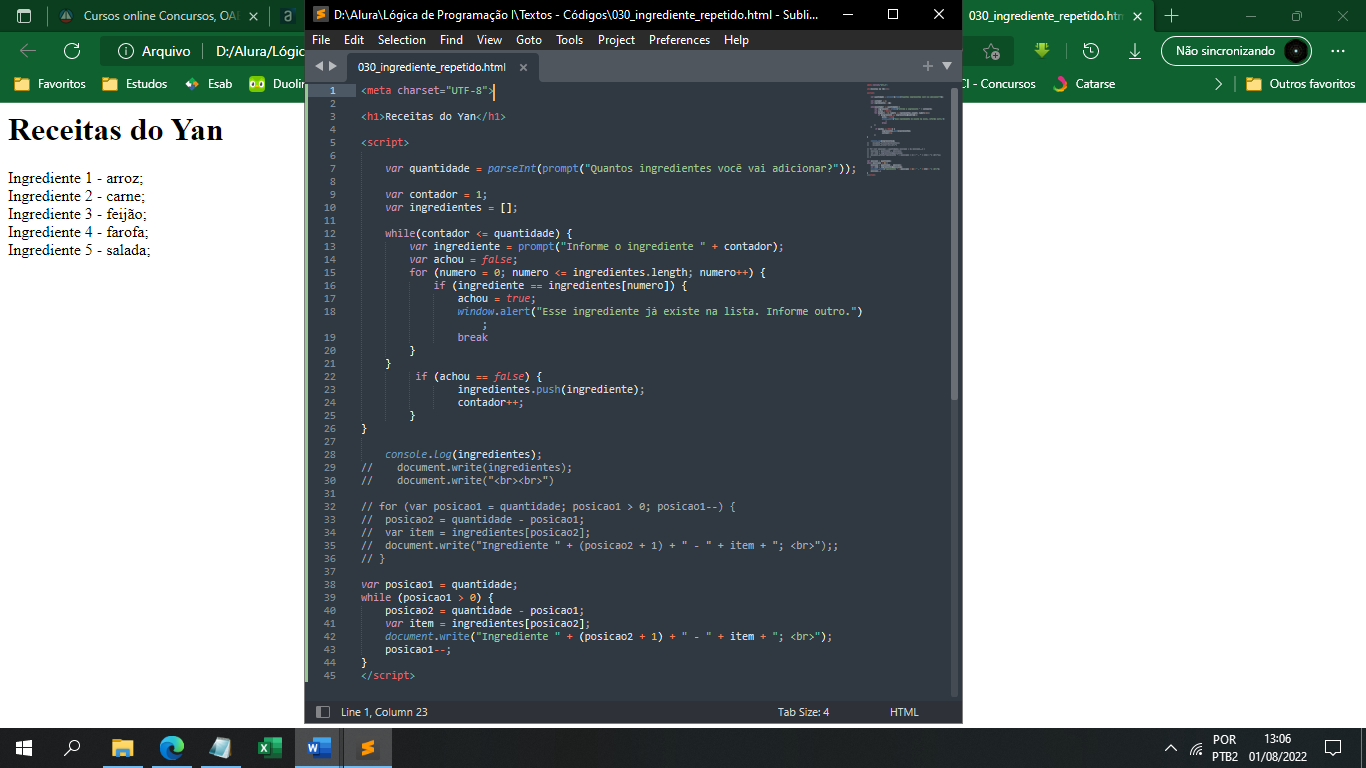Select the 030_ingrediente_repetido.html Sublime tab

pos(431,67)
